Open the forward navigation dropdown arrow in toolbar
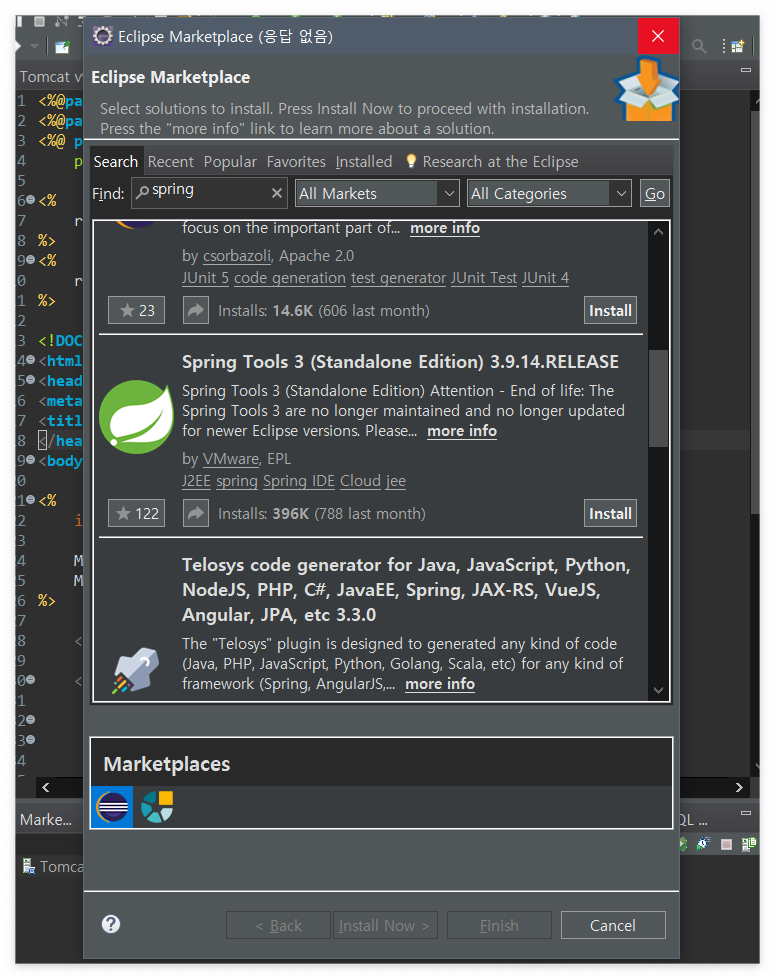This screenshot has width=775, height=979. pos(35,46)
